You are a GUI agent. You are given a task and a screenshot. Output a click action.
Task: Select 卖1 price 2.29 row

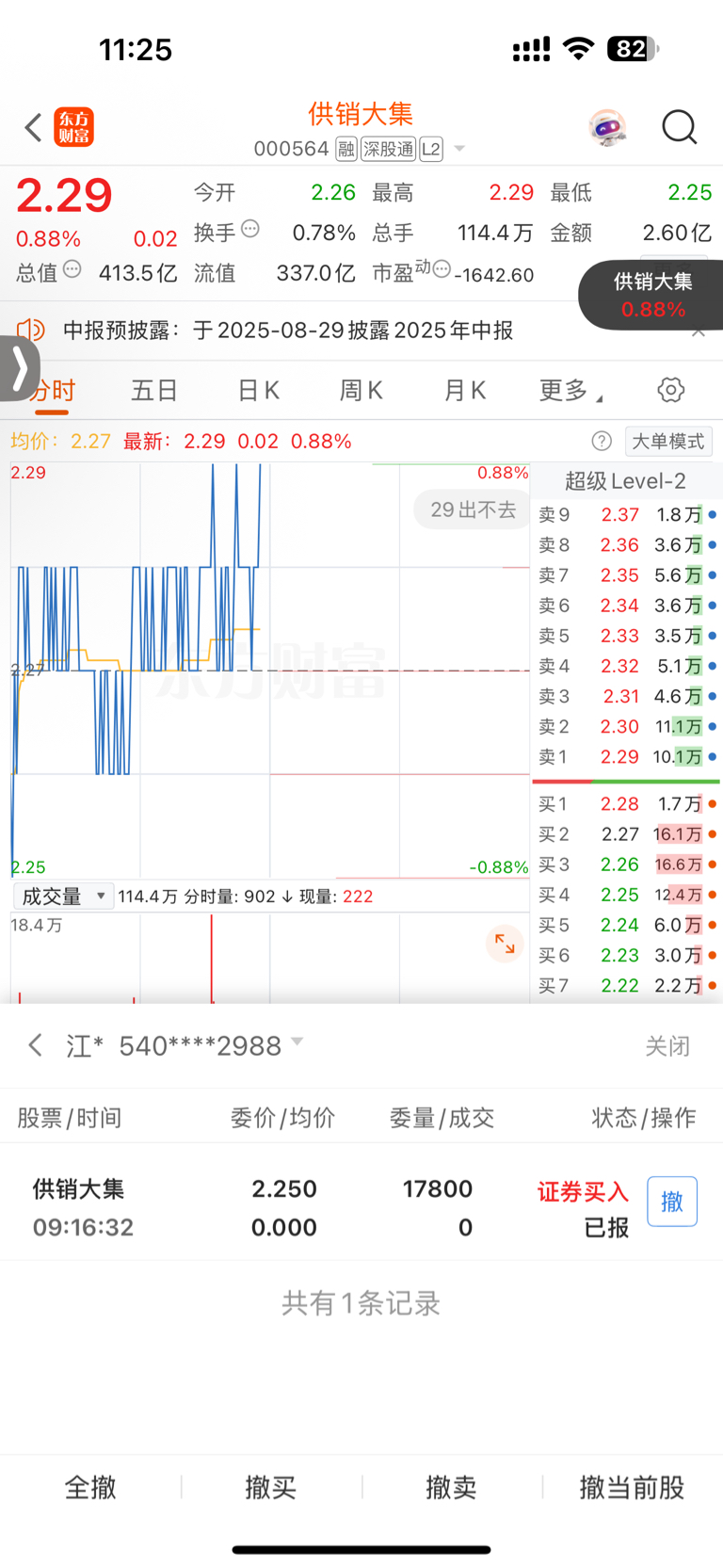628,756
